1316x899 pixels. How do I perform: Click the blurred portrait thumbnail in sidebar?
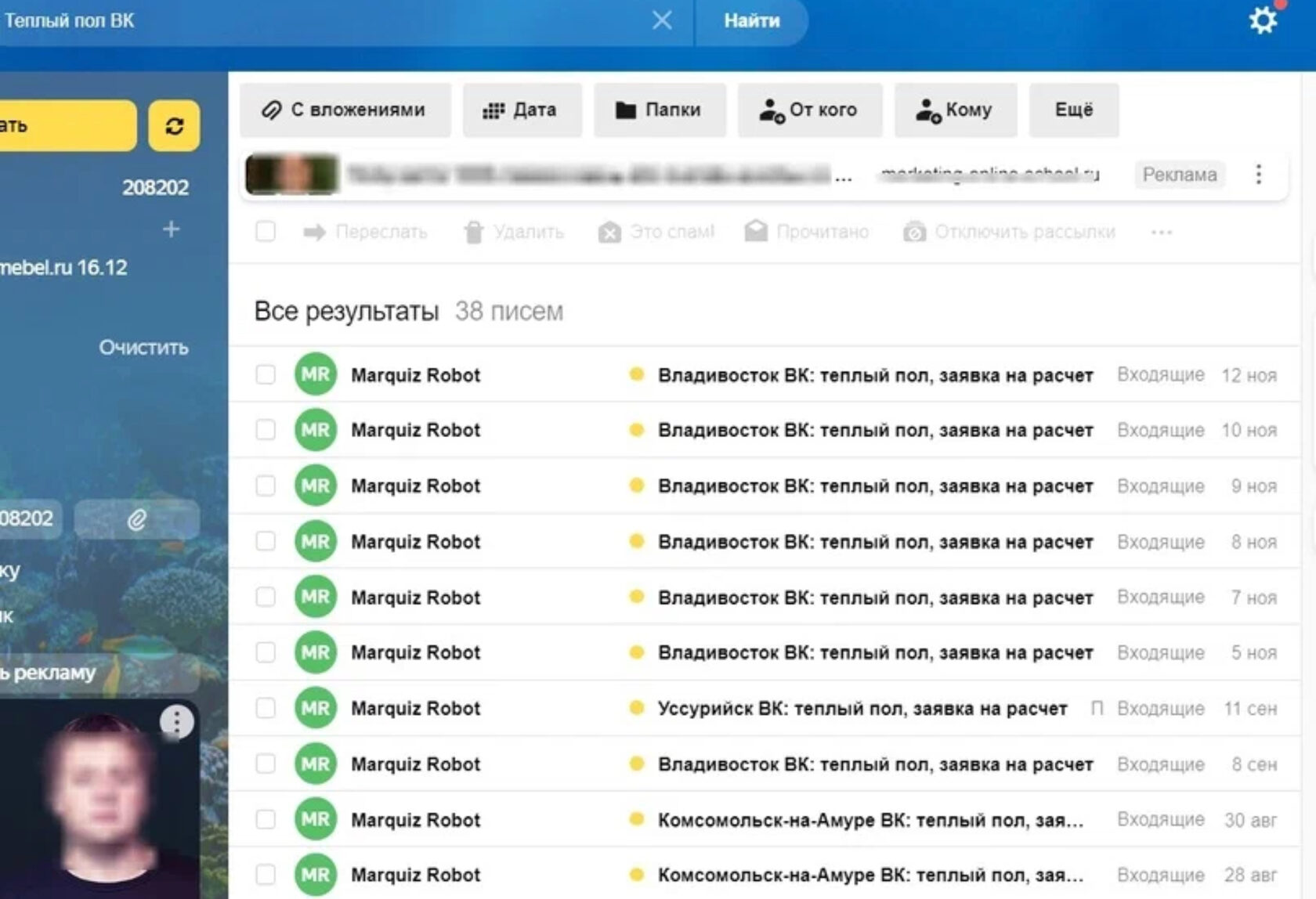click(x=99, y=799)
